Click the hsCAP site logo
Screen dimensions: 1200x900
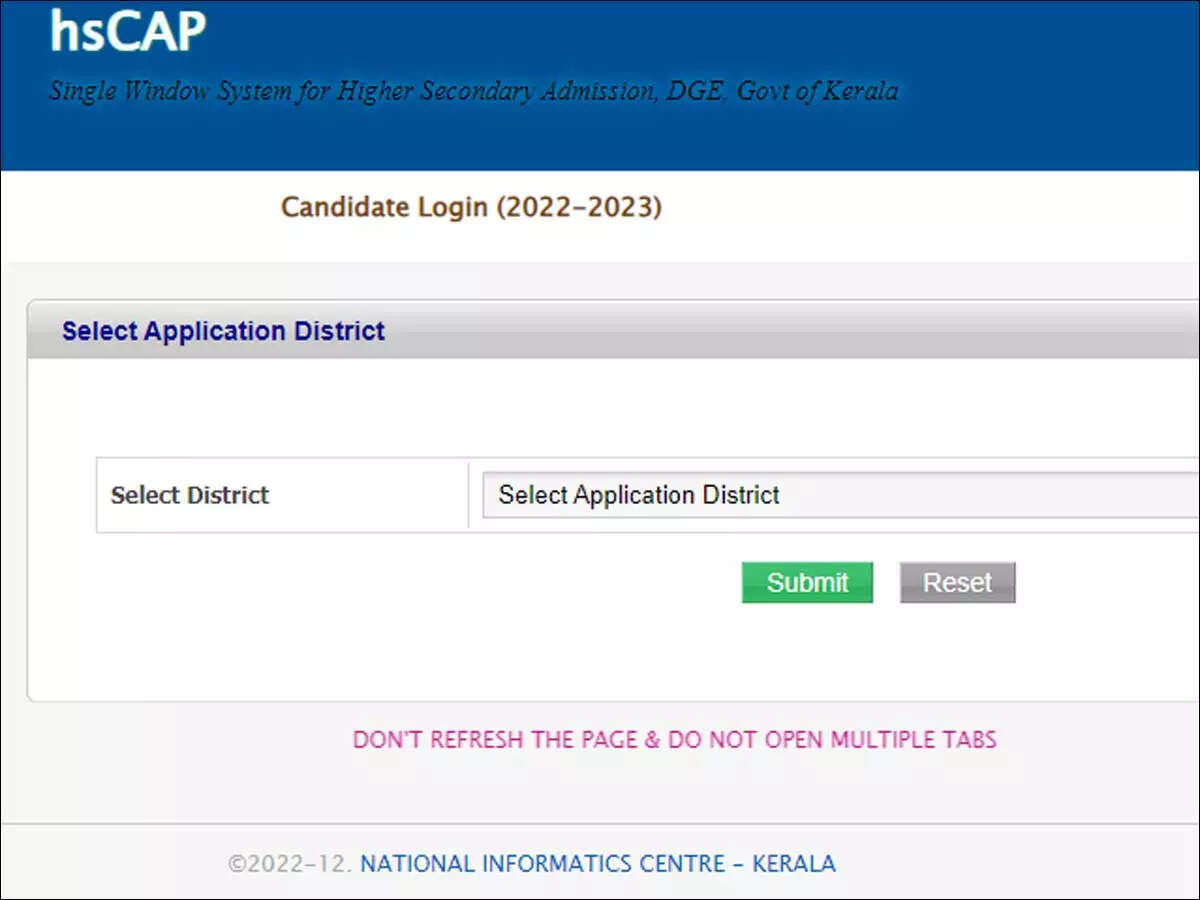pyautogui.click(x=127, y=31)
